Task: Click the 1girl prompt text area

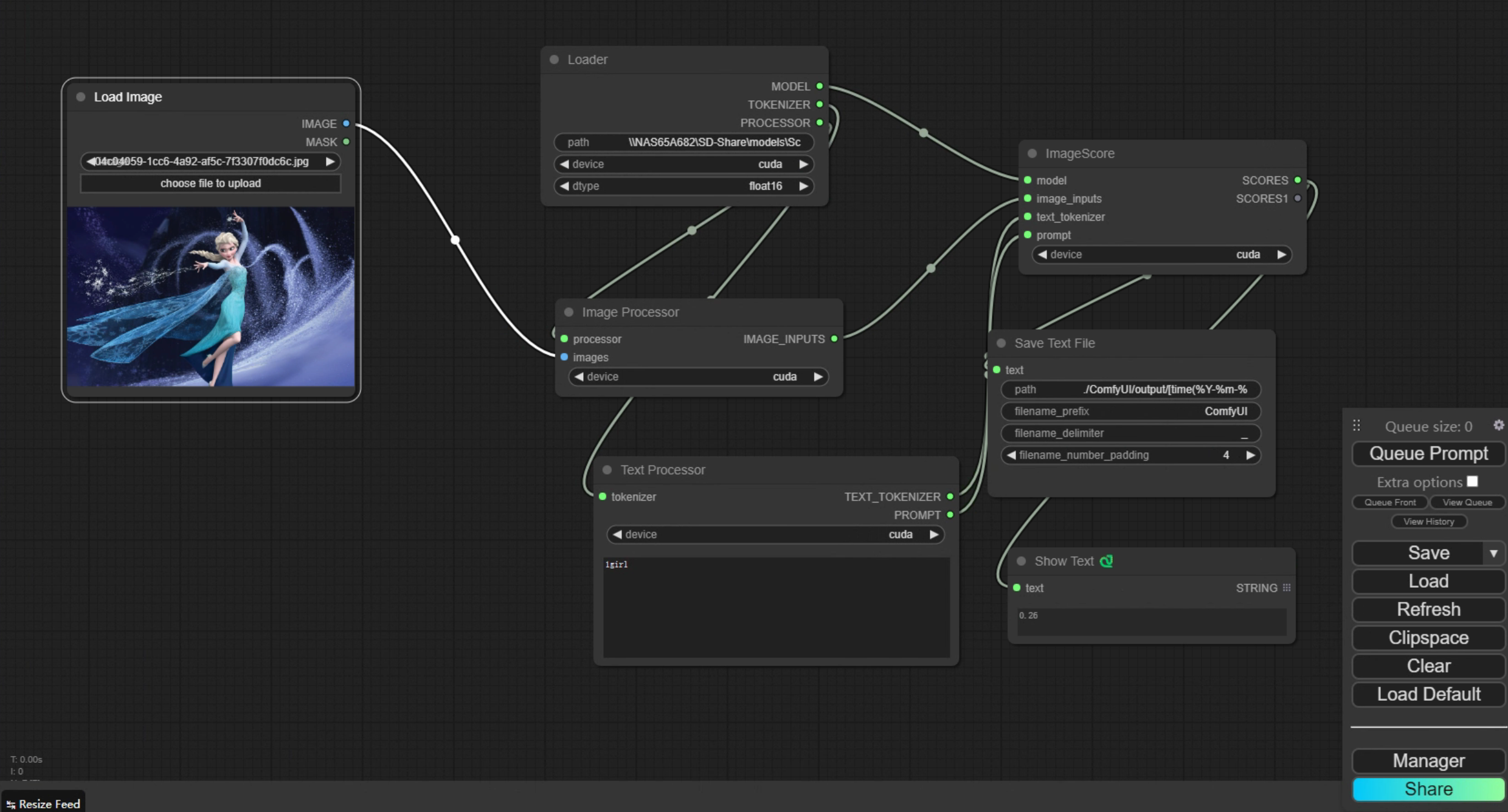Action: pos(776,607)
